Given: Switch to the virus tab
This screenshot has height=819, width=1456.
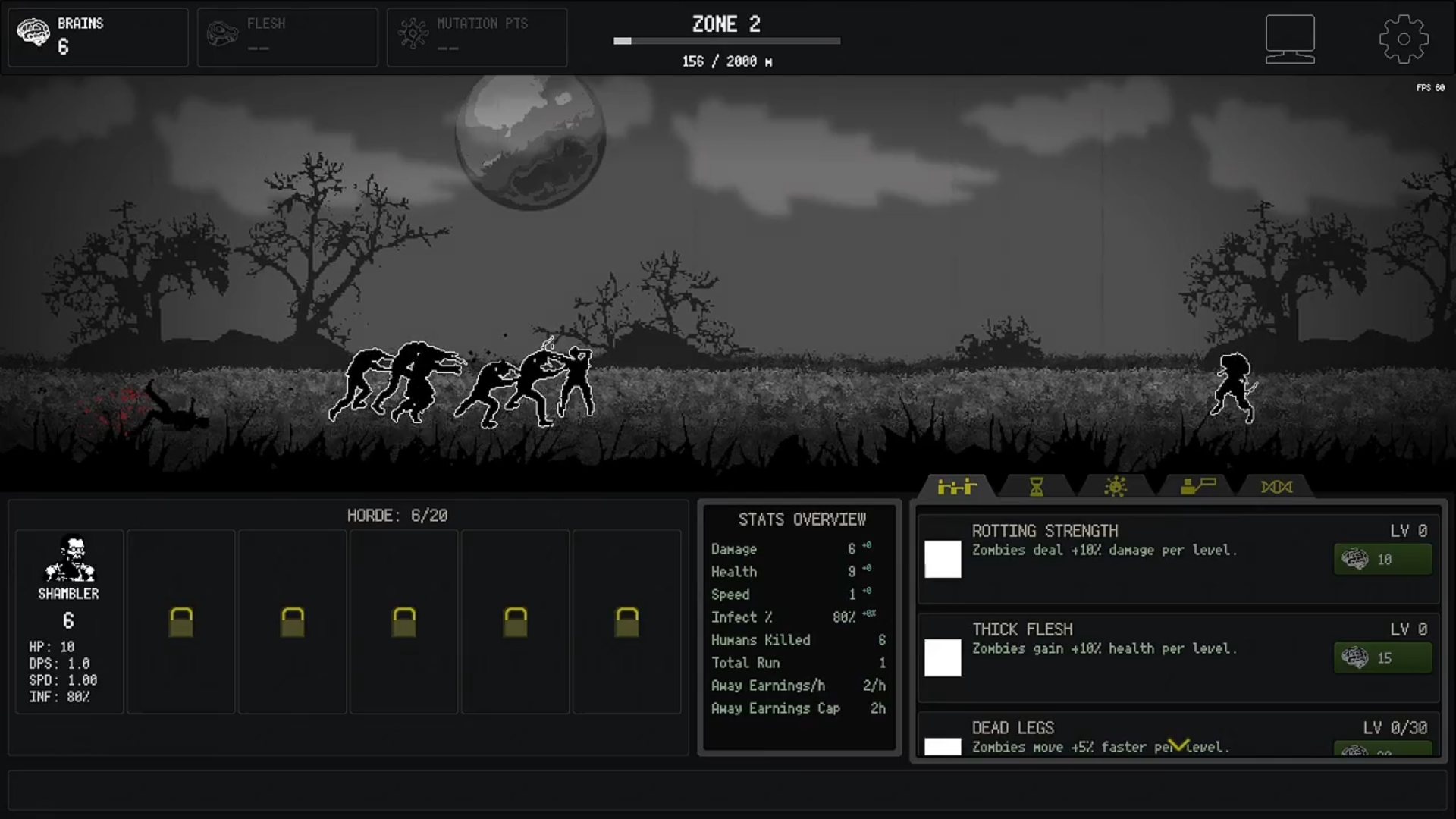Looking at the screenshot, I should tap(1116, 487).
